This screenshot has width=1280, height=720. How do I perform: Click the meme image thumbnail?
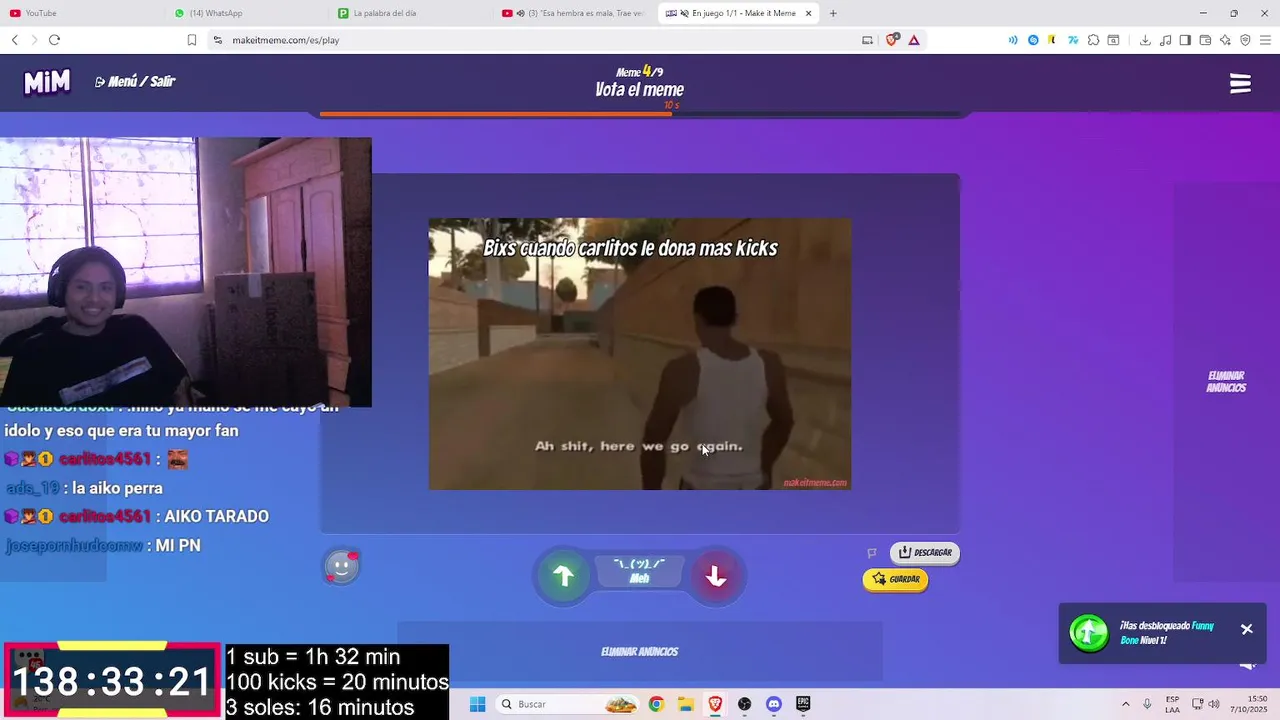pyautogui.click(x=640, y=354)
